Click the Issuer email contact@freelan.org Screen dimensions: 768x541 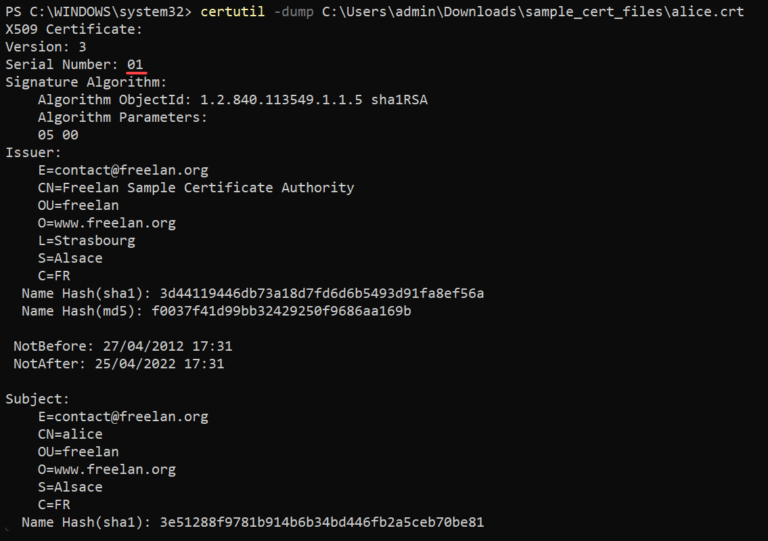123,170
